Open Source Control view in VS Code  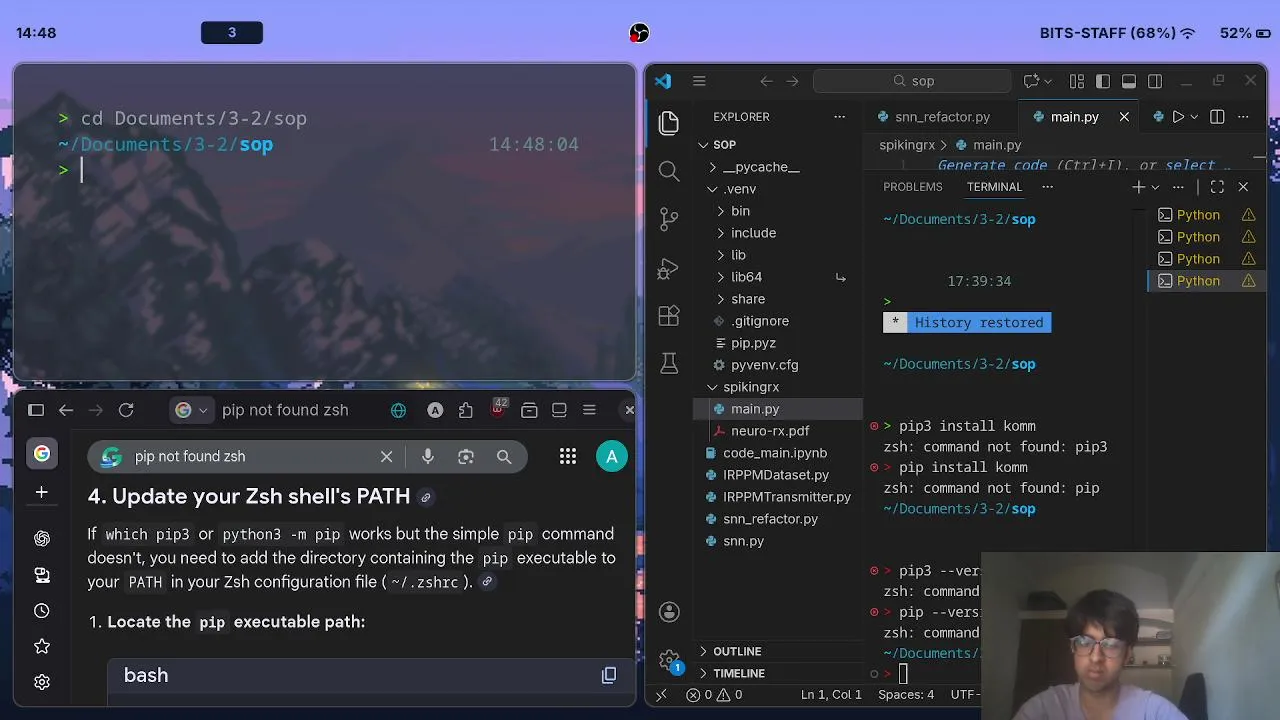[x=669, y=219]
